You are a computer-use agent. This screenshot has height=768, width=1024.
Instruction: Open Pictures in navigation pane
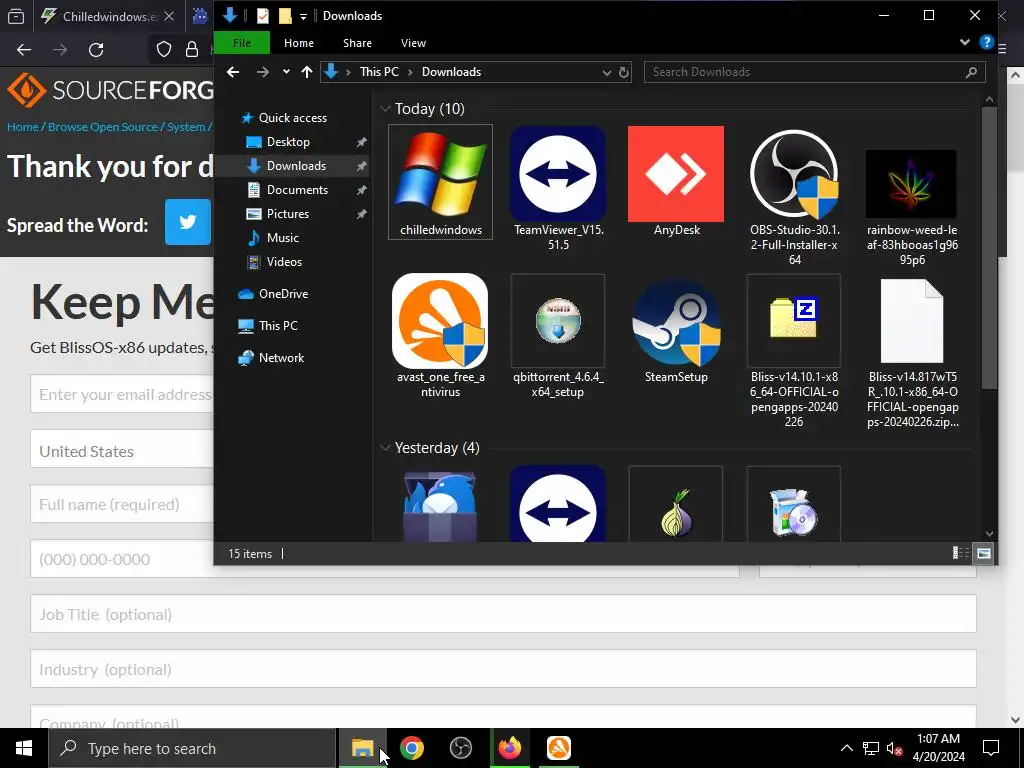tap(287, 214)
